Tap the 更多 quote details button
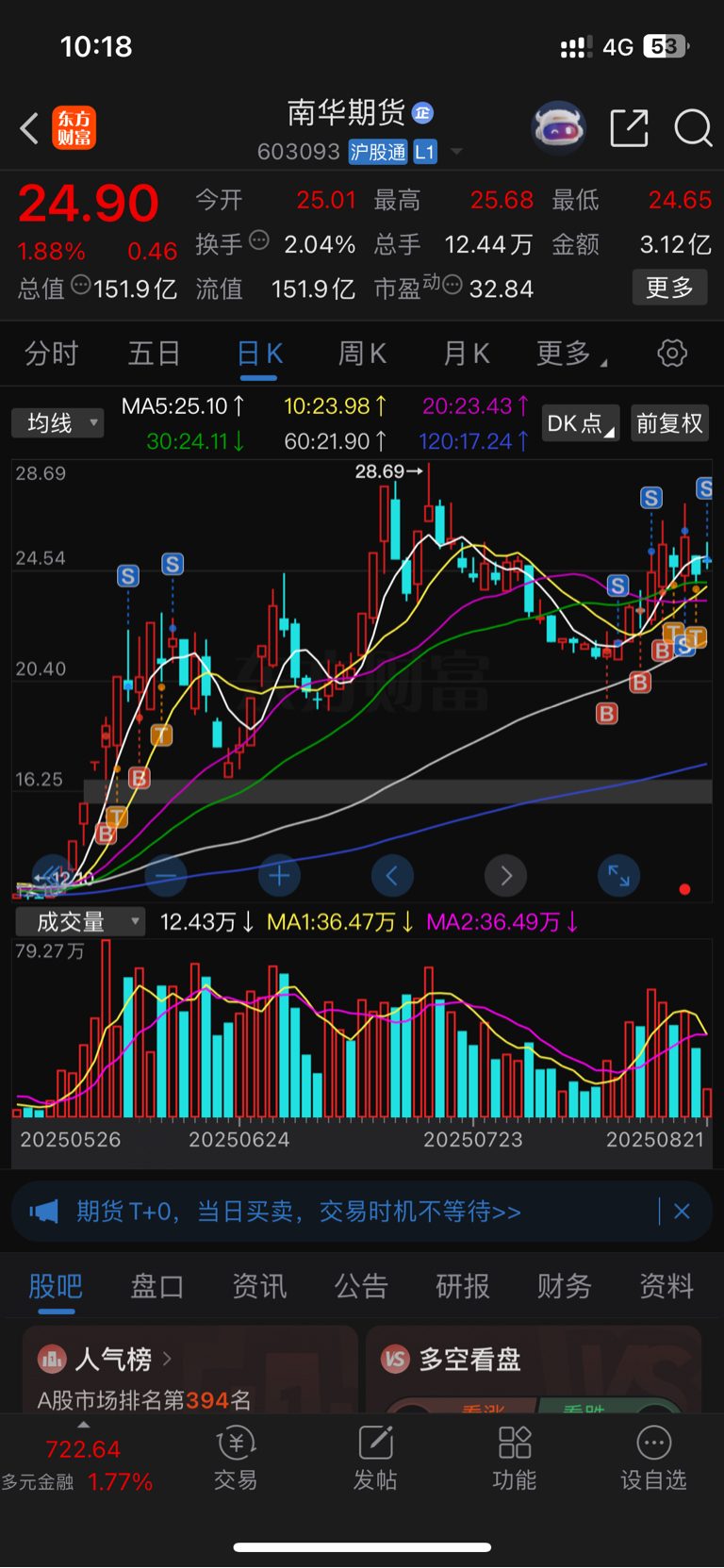This screenshot has width=724, height=1568. (x=669, y=288)
